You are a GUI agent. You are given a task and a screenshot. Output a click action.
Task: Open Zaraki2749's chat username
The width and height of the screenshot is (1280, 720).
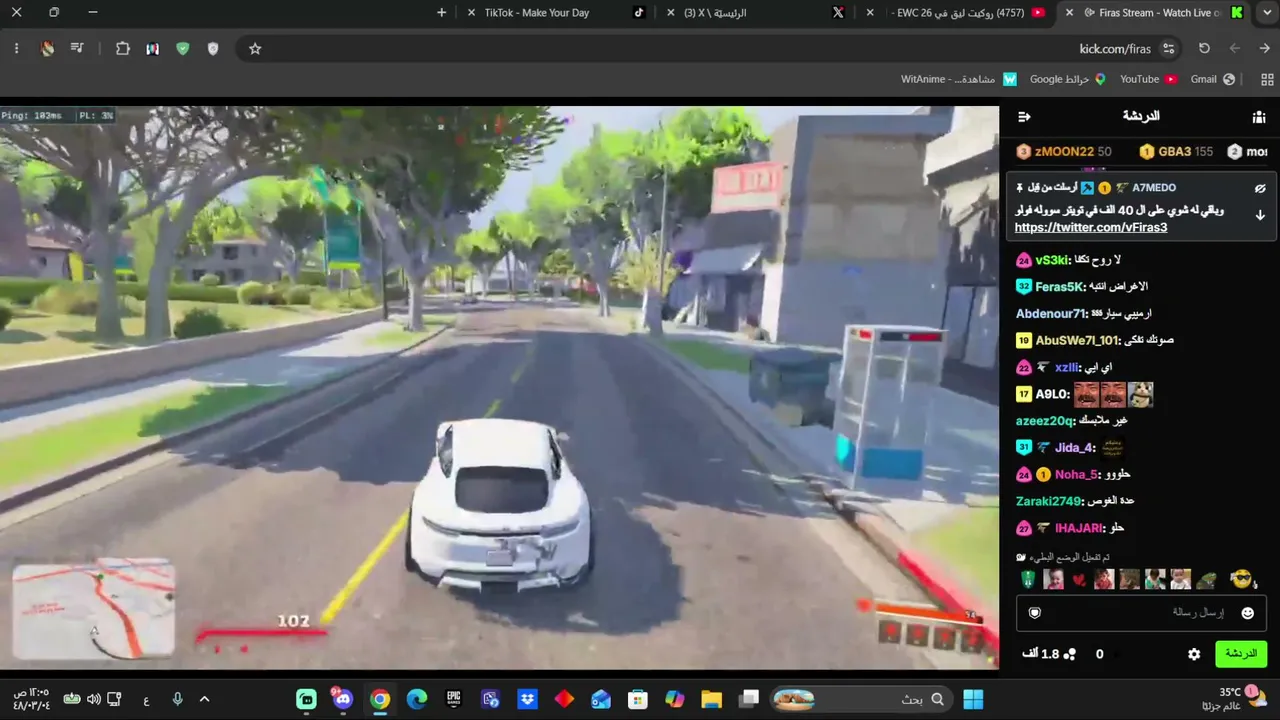[x=1050, y=501]
